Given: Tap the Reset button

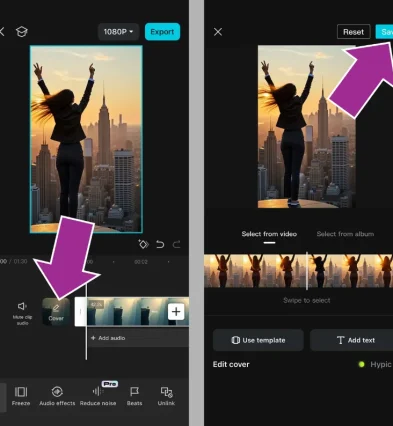Looking at the screenshot, I should click(x=353, y=32).
